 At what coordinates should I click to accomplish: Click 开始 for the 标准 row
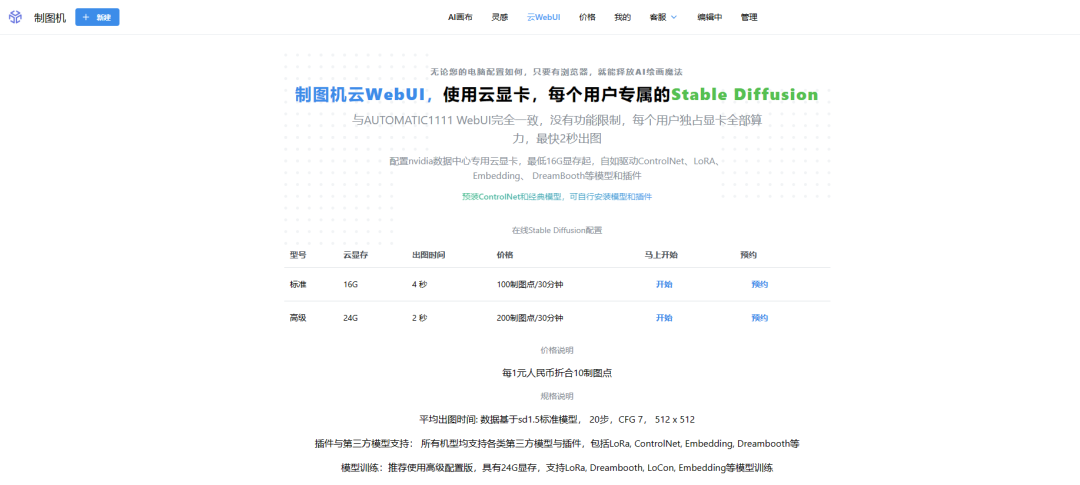(x=664, y=285)
